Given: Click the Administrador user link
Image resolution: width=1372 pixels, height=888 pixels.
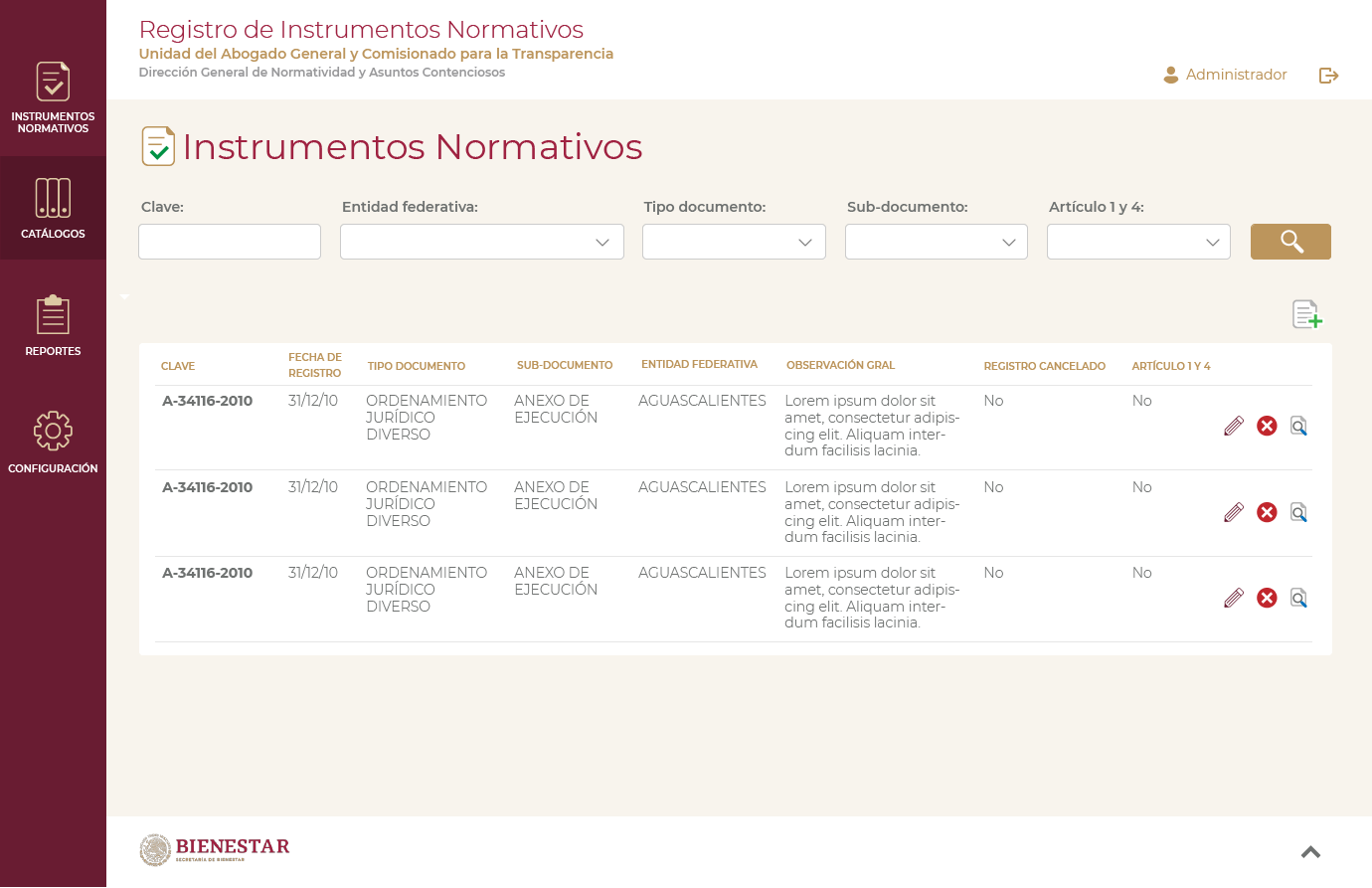Looking at the screenshot, I should 1225,75.
